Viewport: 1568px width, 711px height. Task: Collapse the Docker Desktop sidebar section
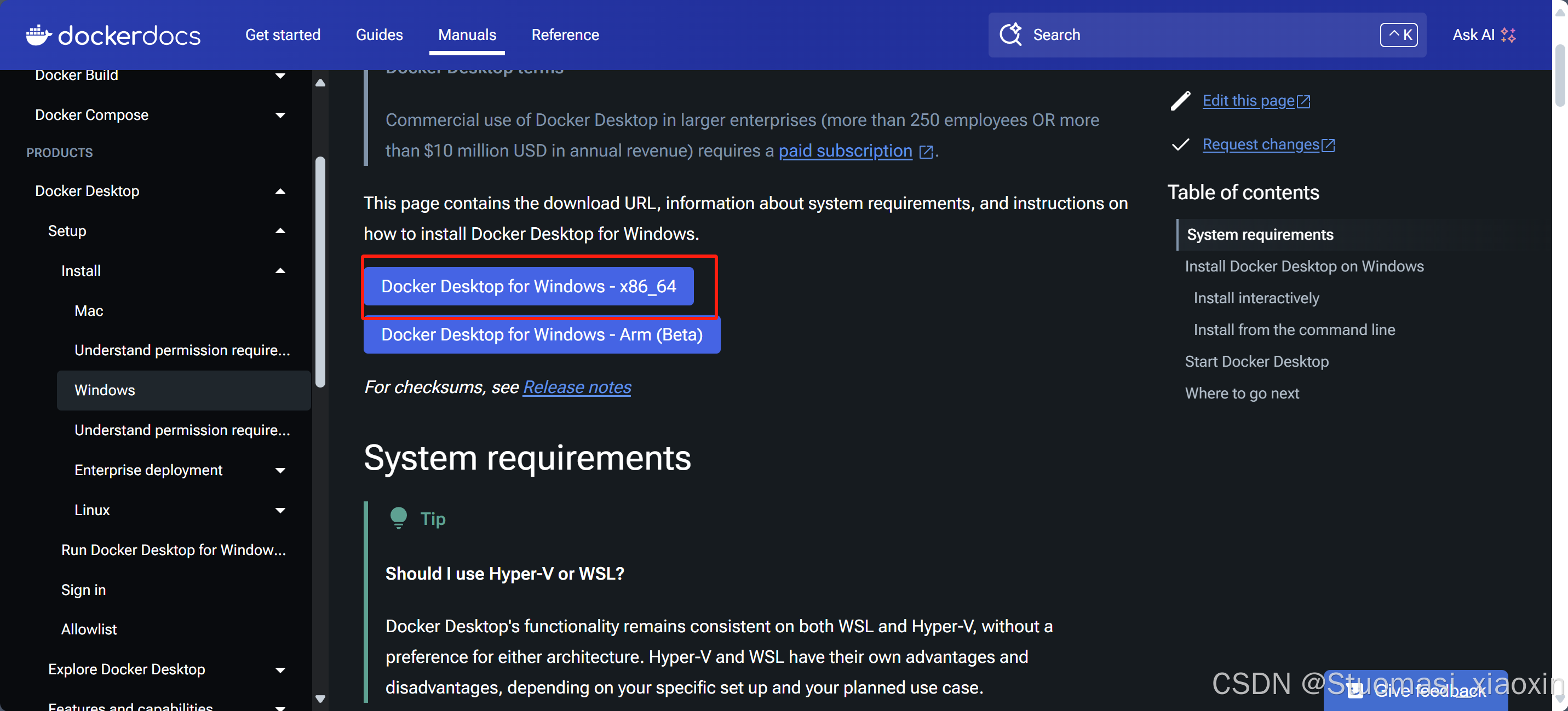[x=280, y=191]
